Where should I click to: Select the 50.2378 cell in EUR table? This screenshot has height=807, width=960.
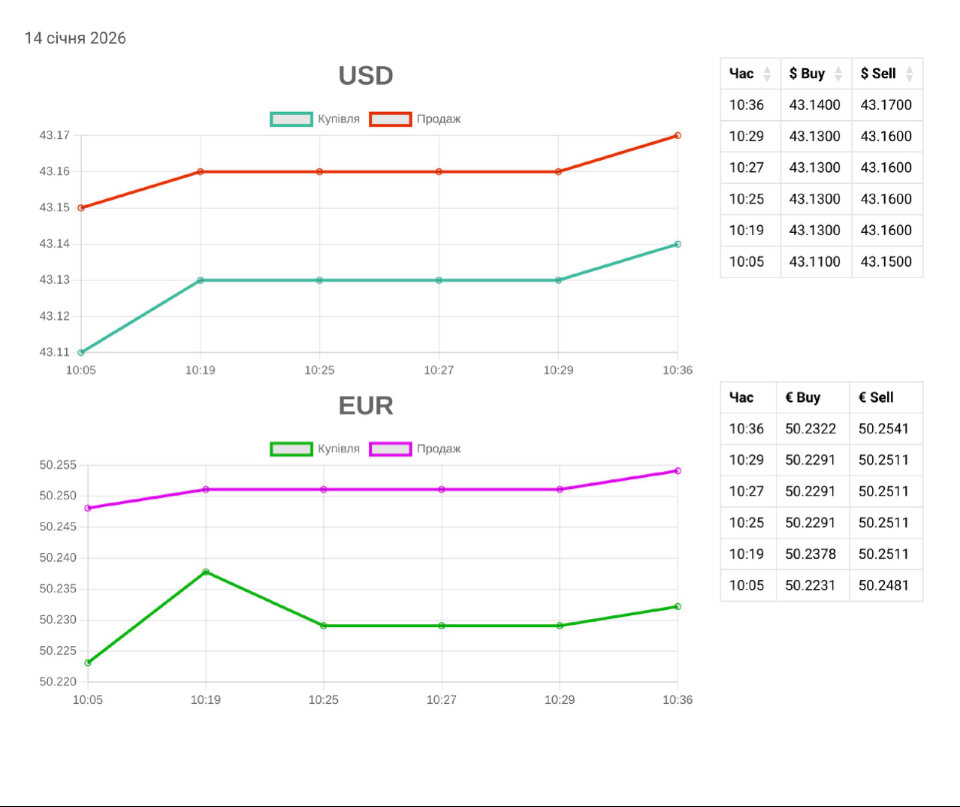pyautogui.click(x=811, y=554)
